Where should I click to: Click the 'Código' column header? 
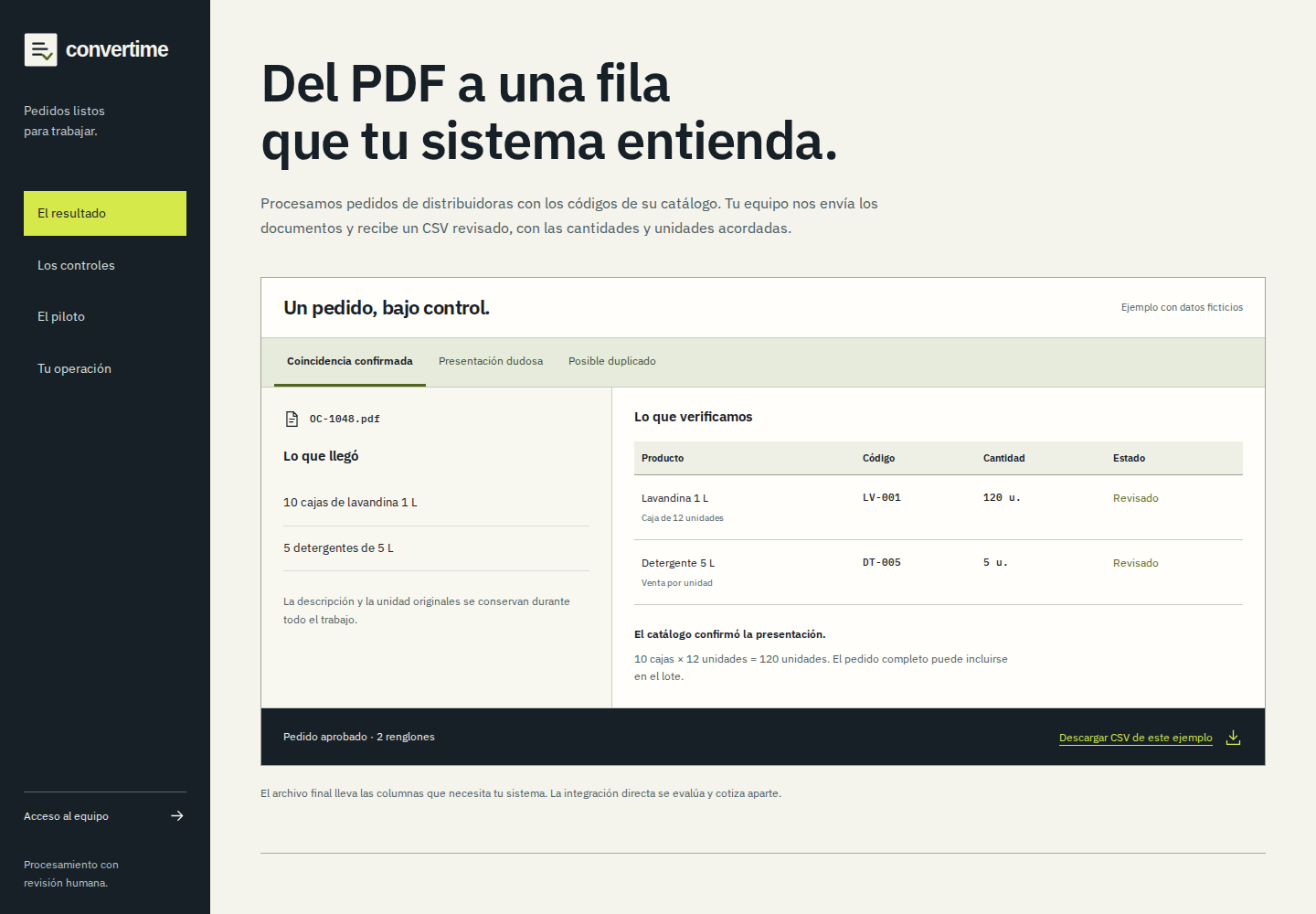point(879,459)
